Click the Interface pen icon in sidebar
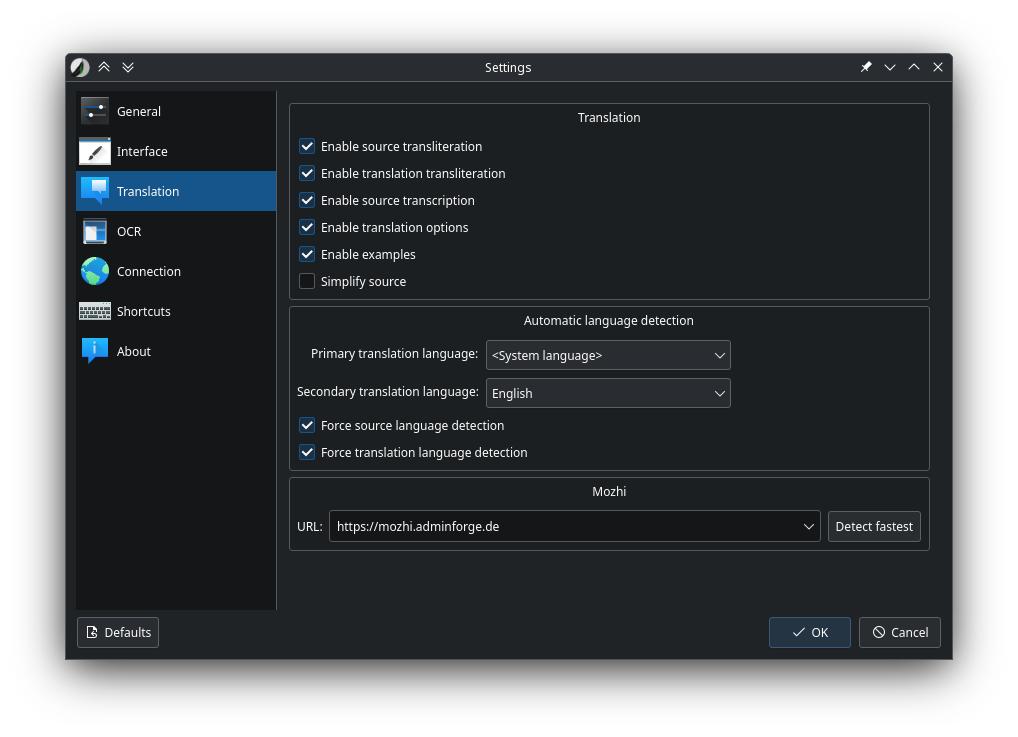 coord(95,151)
